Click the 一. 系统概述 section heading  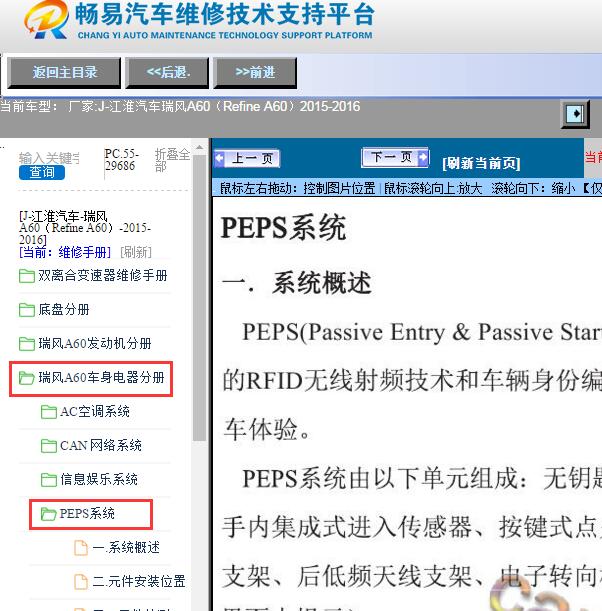(x=297, y=283)
